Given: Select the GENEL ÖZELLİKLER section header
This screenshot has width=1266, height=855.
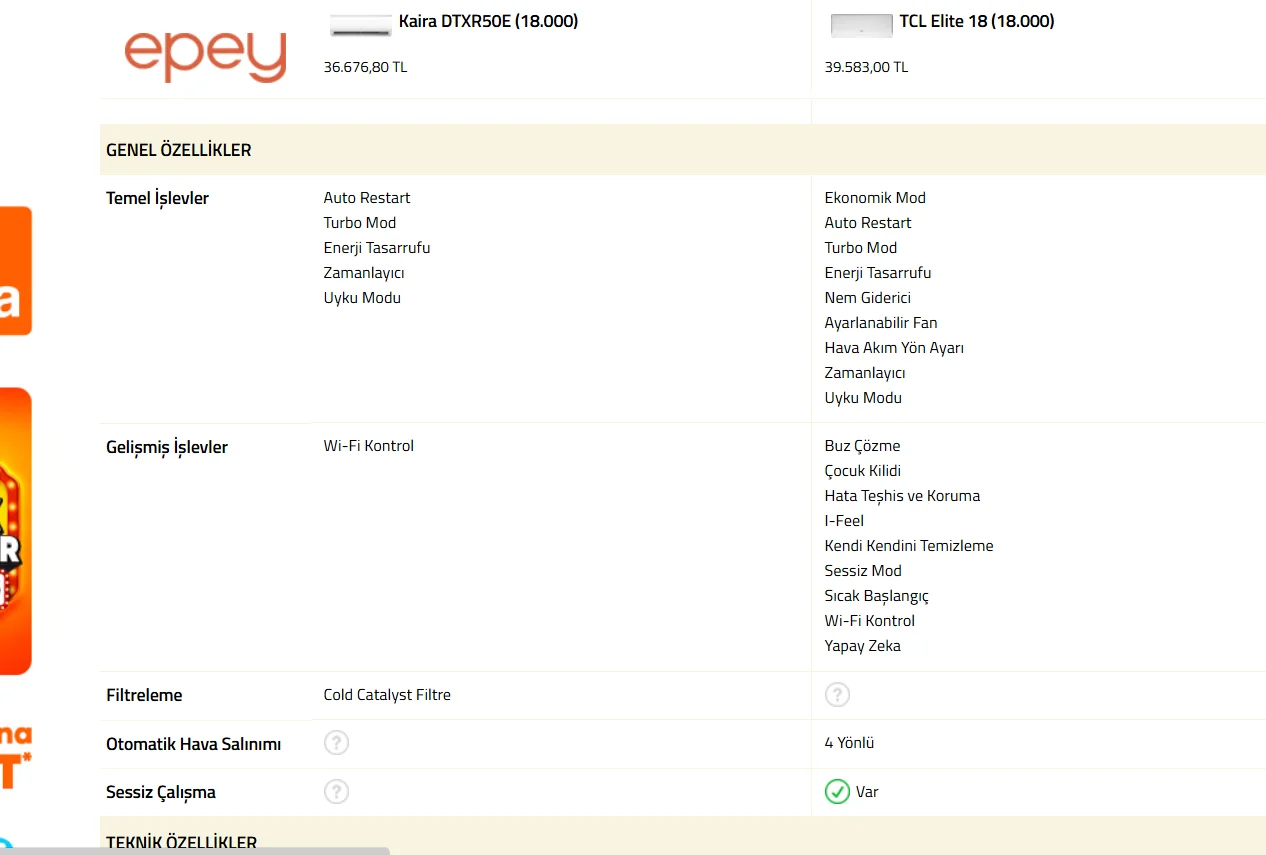Looking at the screenshot, I should (x=683, y=150).
